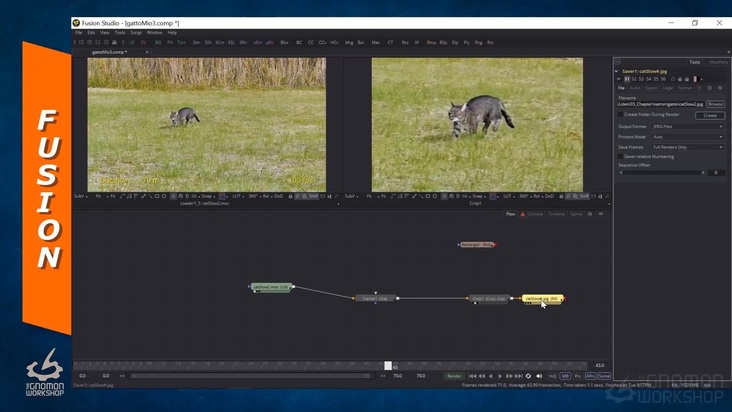Switch to the Flow tab
Image resolution: width=732 pixels, height=412 pixels.
510,214
